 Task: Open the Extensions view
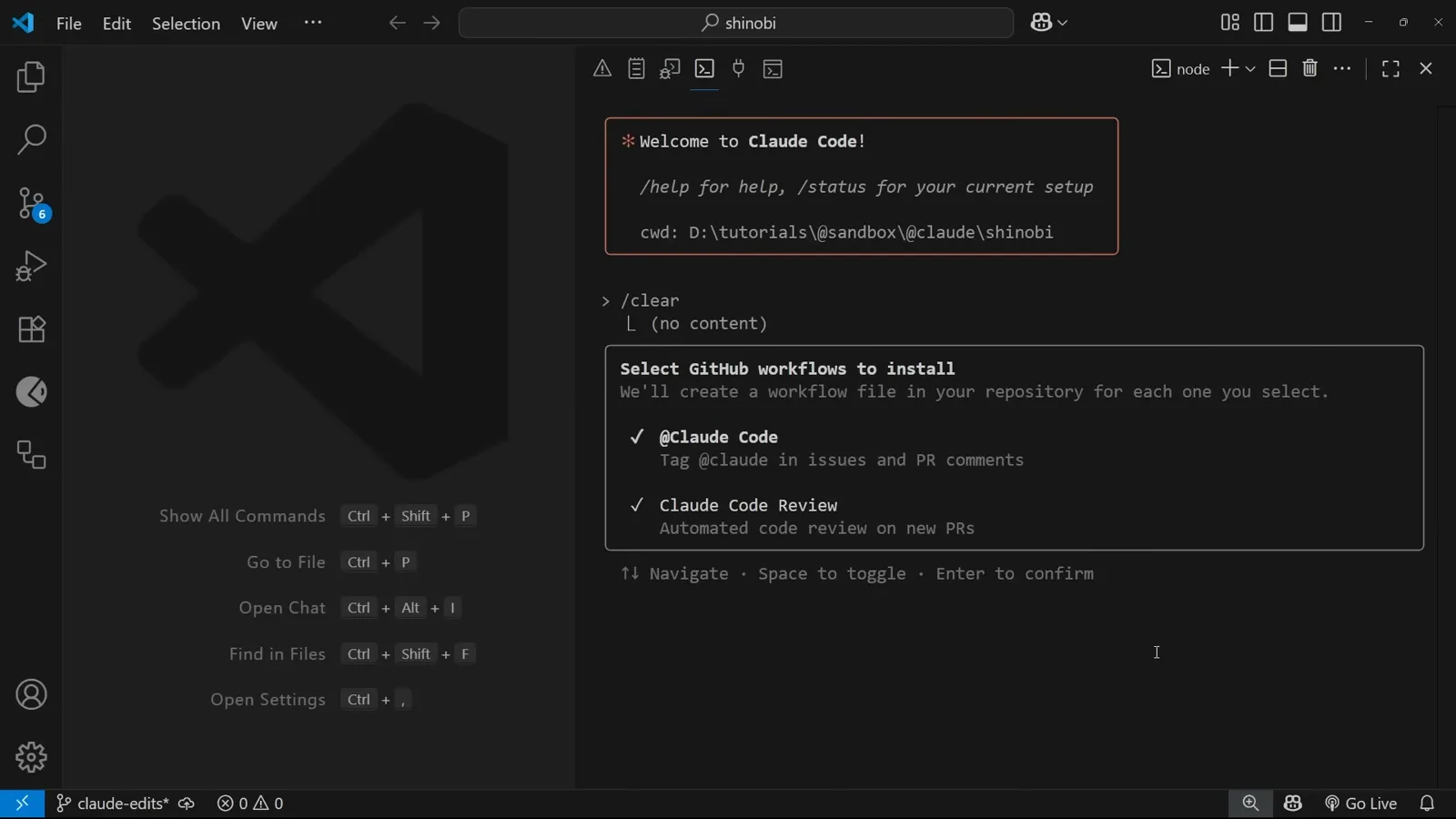(31, 329)
